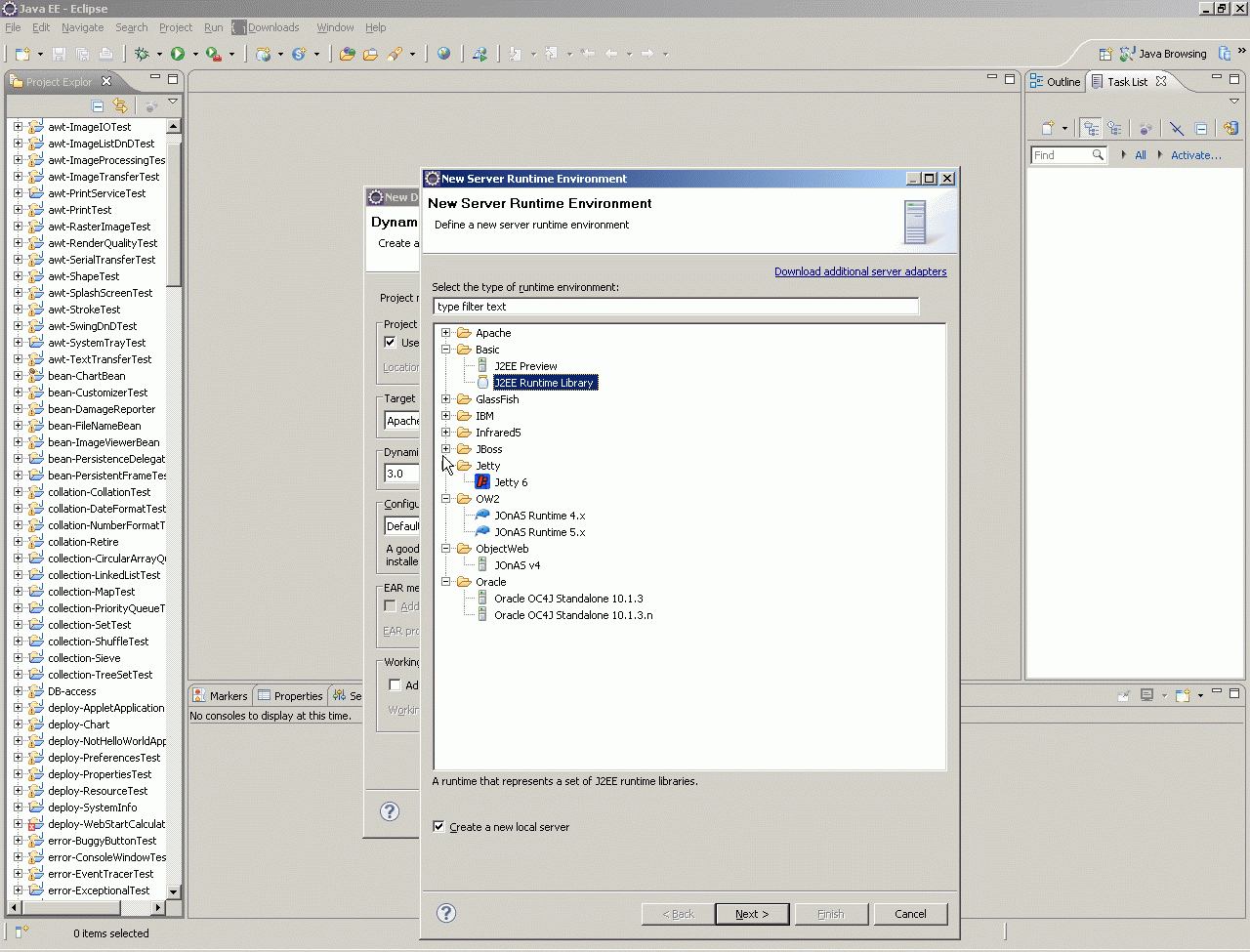
Task: Click the type filter text field
Action: click(676, 307)
